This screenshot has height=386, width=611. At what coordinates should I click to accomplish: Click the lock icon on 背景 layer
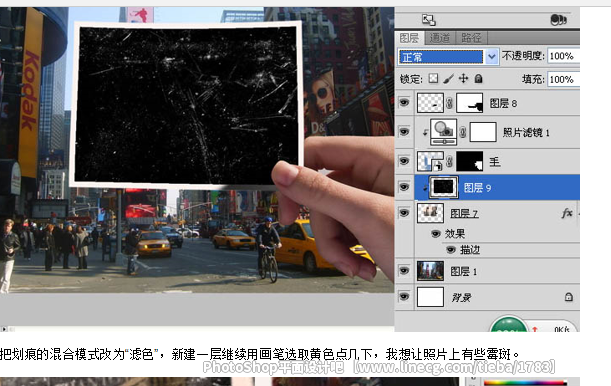click(569, 297)
